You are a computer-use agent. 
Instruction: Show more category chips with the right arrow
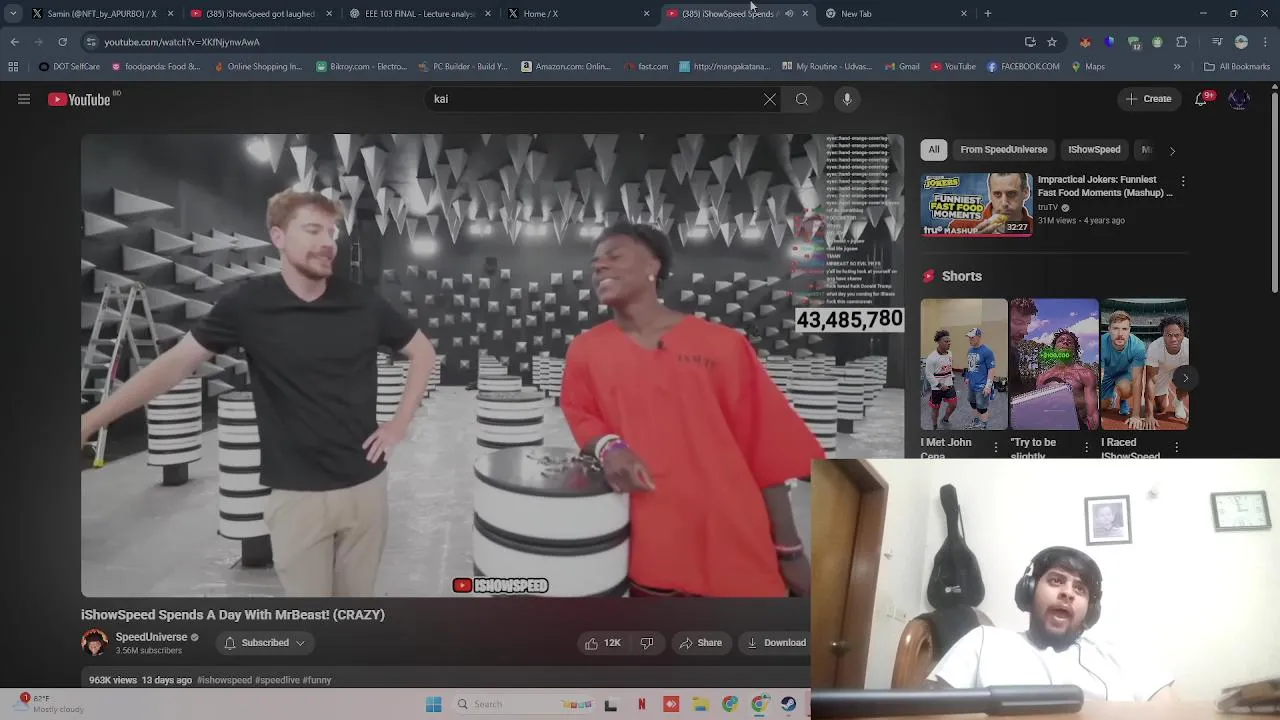1172,150
